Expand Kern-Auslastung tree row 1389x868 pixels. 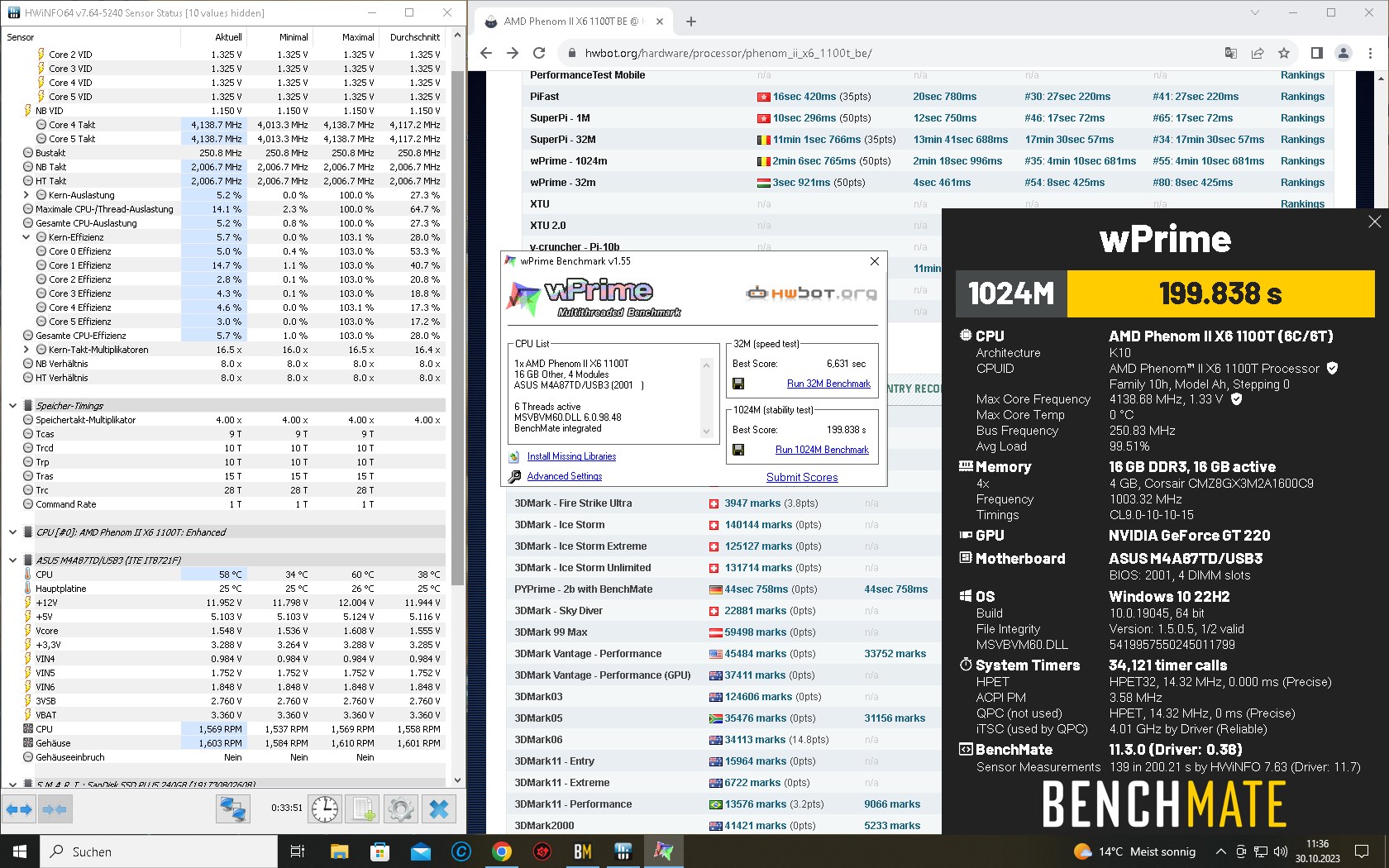pos(26,195)
